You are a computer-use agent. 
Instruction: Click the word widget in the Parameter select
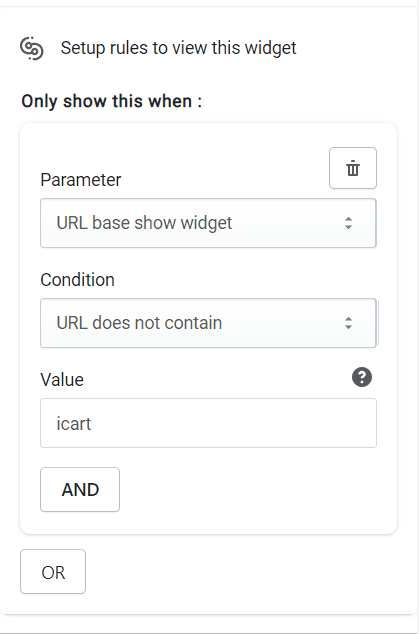pos(206,223)
